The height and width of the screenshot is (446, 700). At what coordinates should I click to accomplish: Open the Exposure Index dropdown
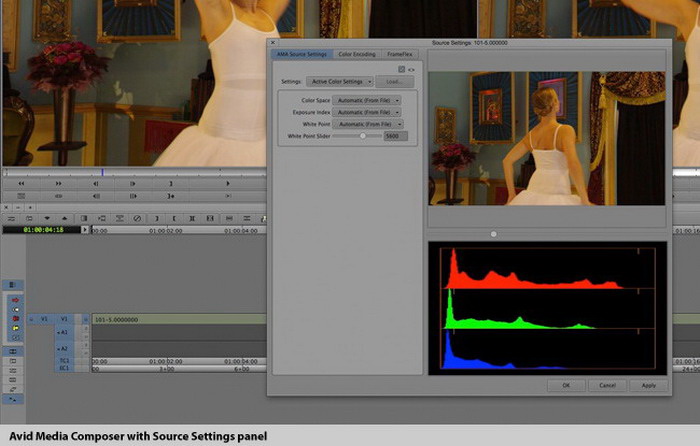(368, 112)
